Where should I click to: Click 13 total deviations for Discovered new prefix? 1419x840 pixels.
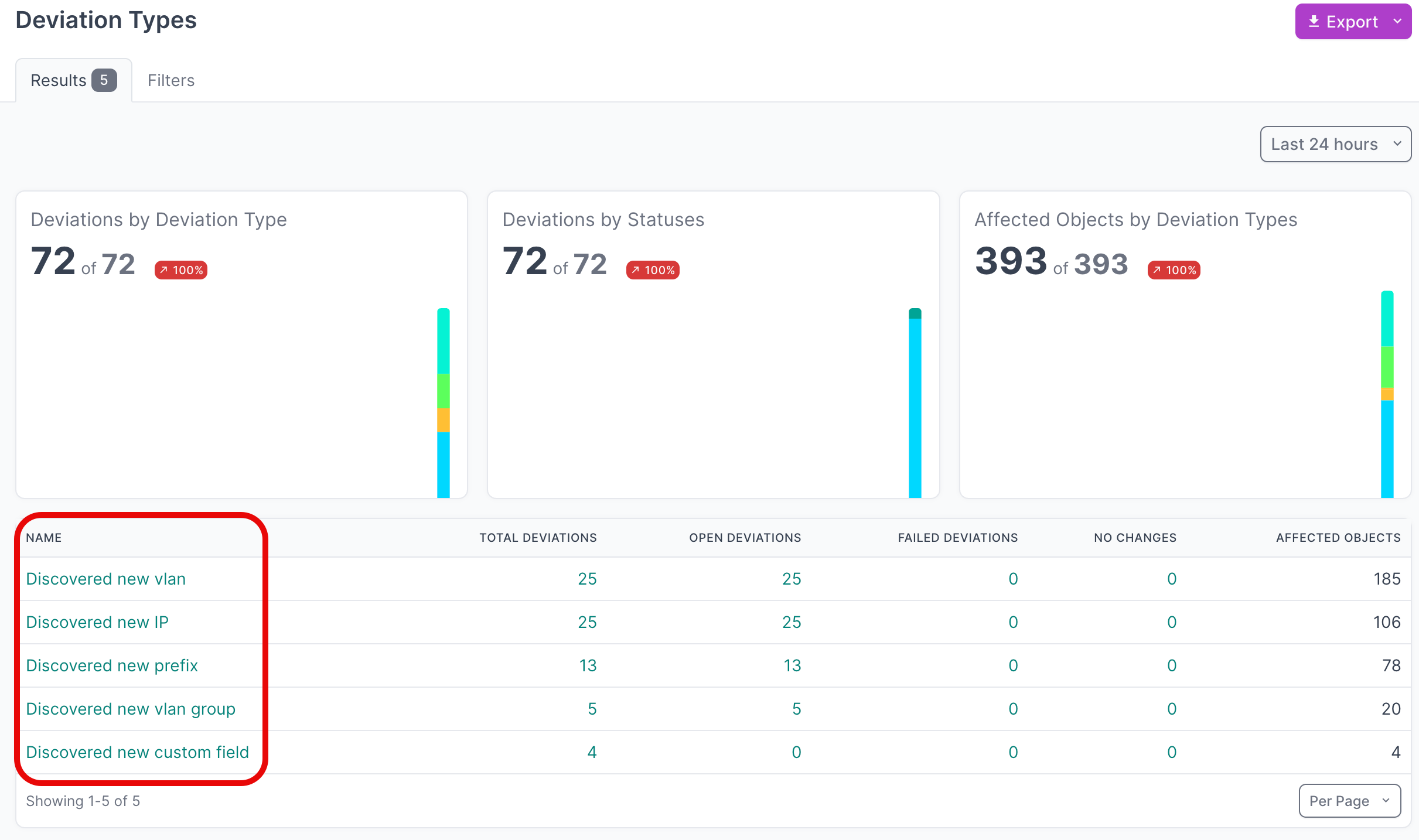click(588, 665)
